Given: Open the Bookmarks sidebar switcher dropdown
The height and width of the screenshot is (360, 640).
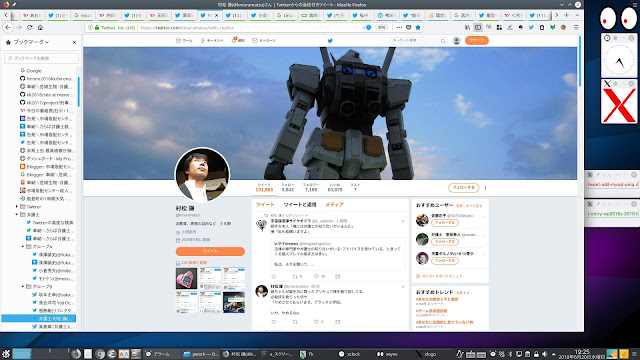Looking at the screenshot, I should pos(31,42).
